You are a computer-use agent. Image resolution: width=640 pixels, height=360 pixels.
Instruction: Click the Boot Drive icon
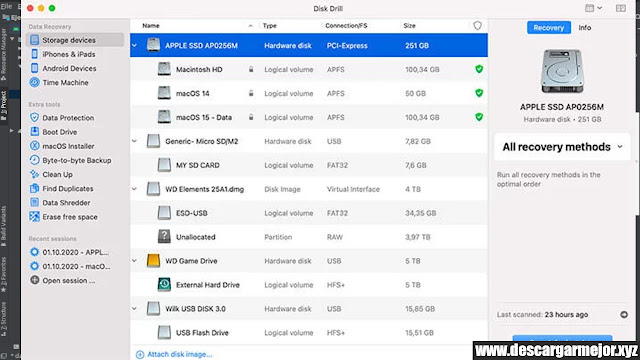click(35, 132)
